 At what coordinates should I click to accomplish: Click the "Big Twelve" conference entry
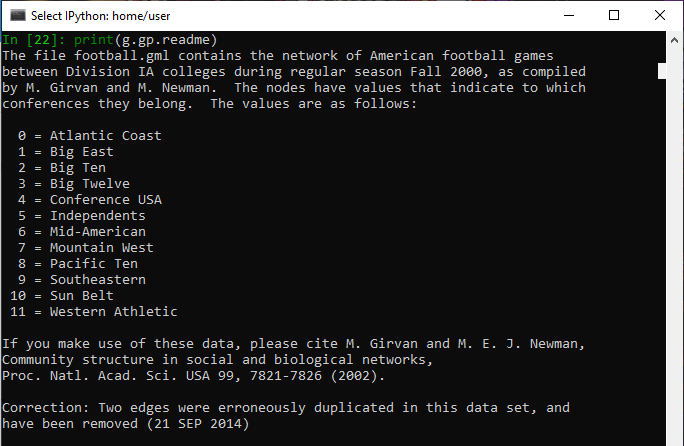pos(89,184)
